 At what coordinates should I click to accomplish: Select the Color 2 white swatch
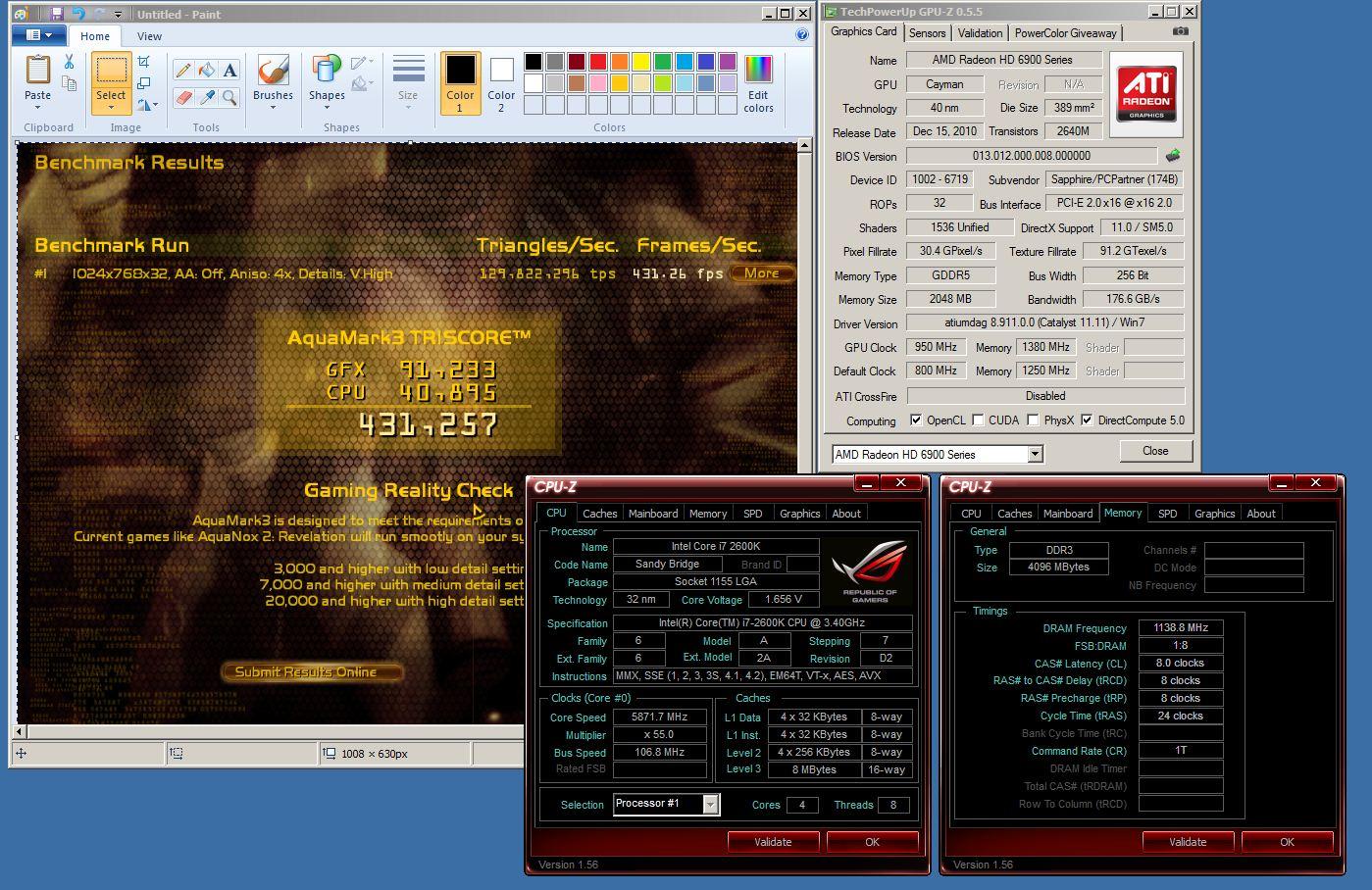click(501, 71)
